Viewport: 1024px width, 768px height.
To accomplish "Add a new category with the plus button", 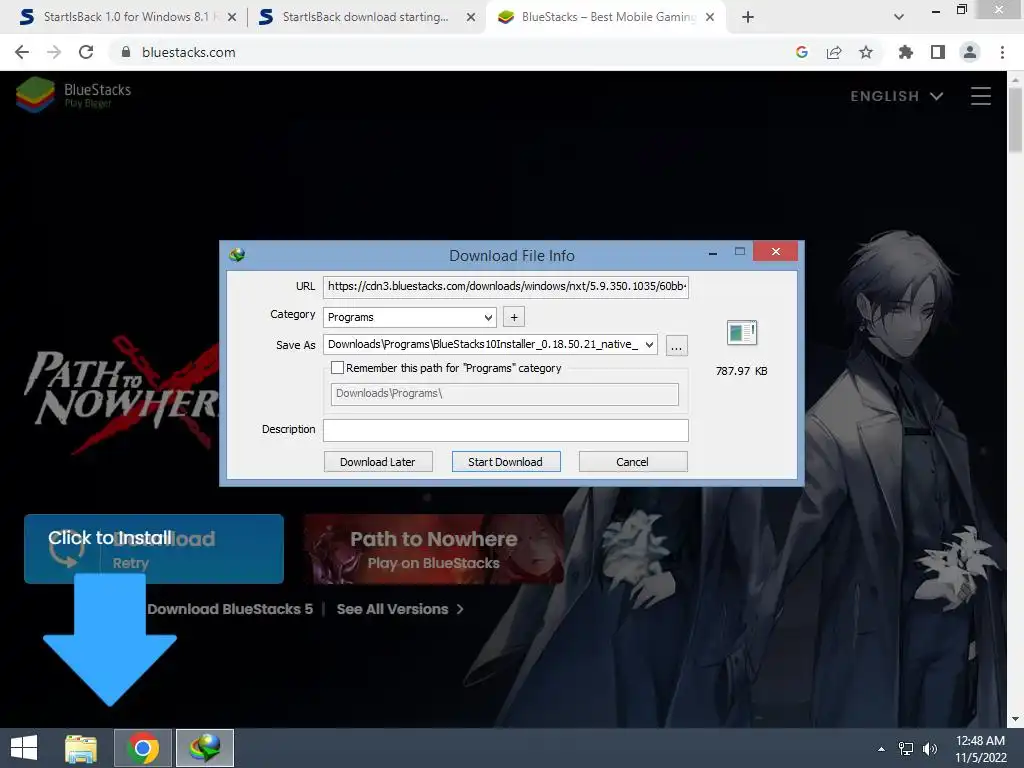I will click(514, 317).
